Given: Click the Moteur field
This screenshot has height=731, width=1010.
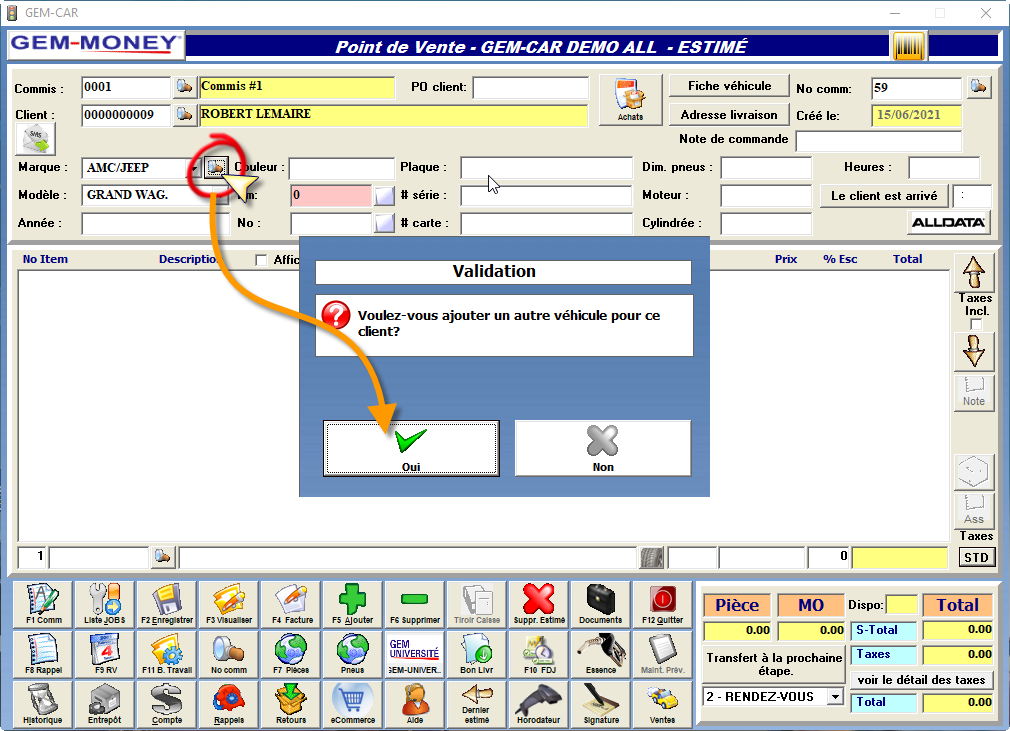Looking at the screenshot, I should point(766,196).
